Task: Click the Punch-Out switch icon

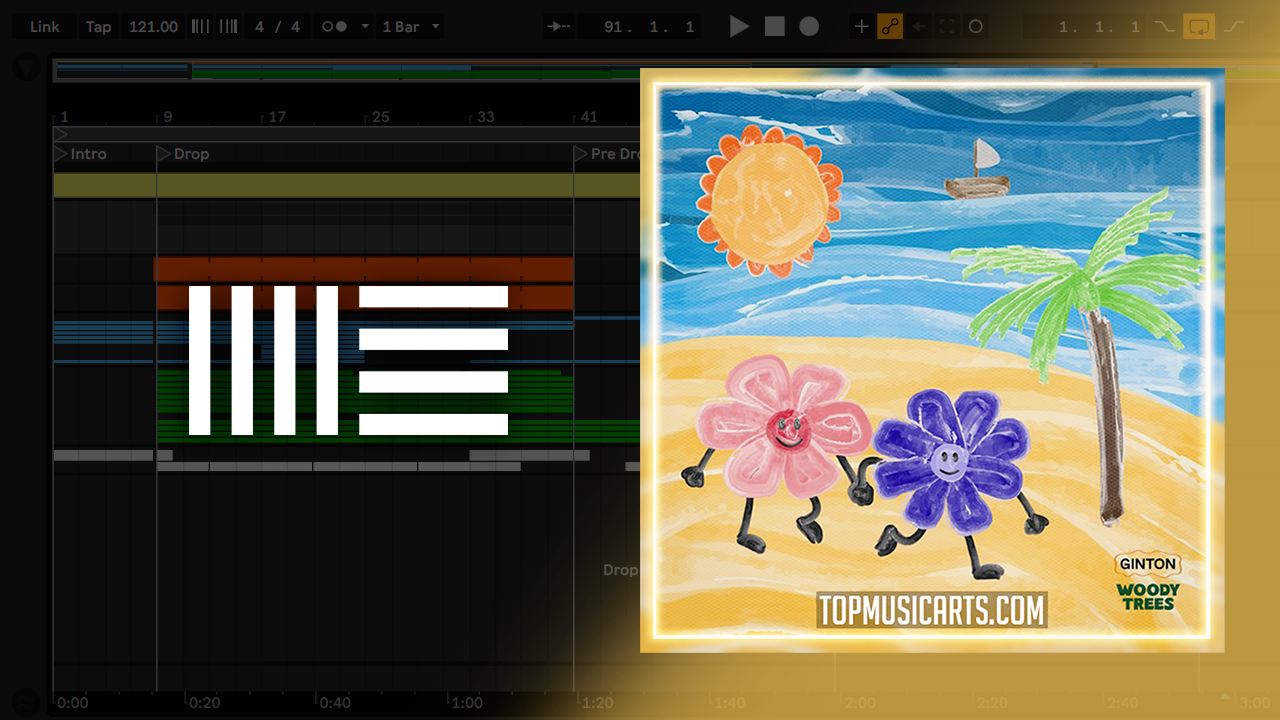Action: [1235, 27]
